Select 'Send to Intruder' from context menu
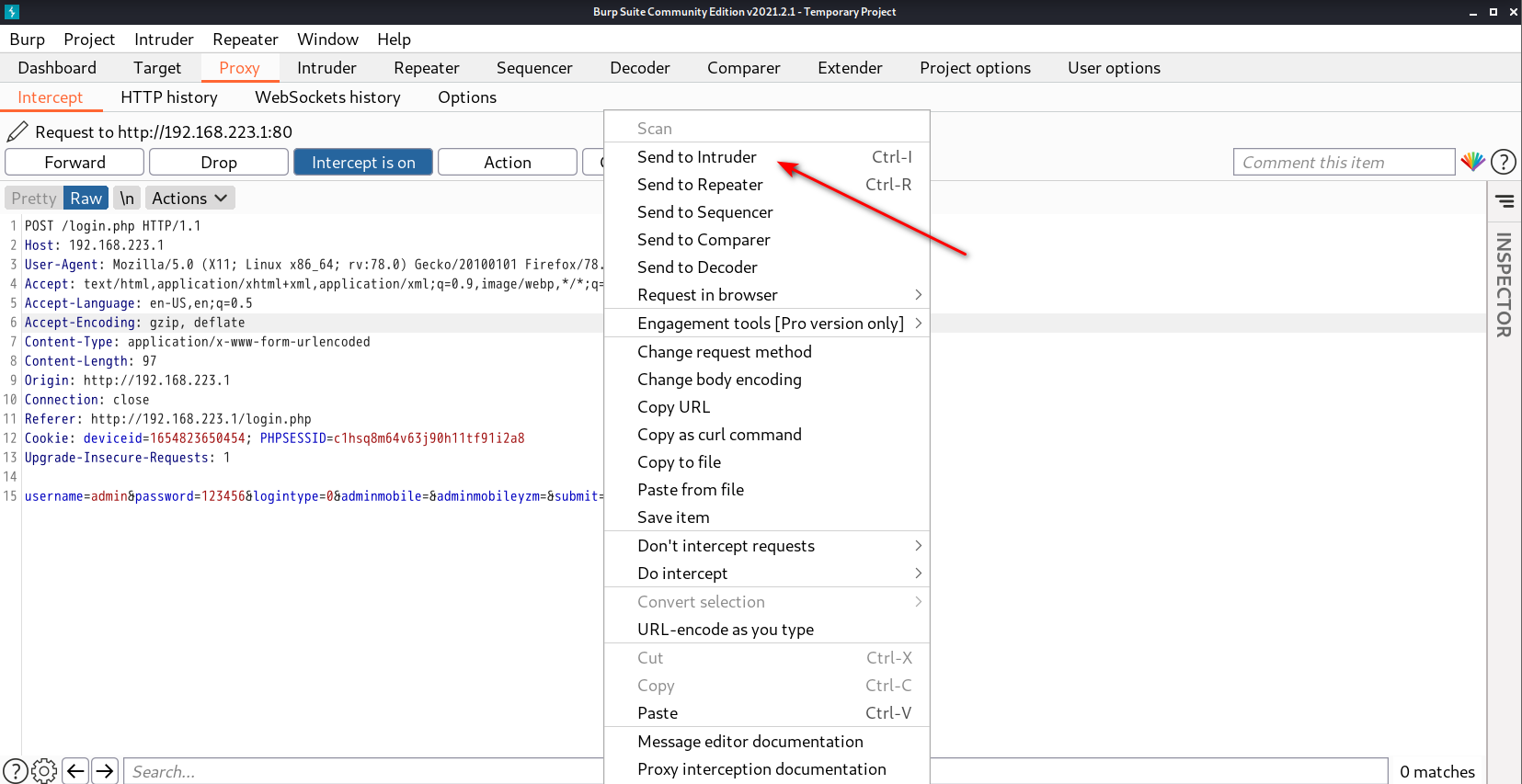 [697, 157]
